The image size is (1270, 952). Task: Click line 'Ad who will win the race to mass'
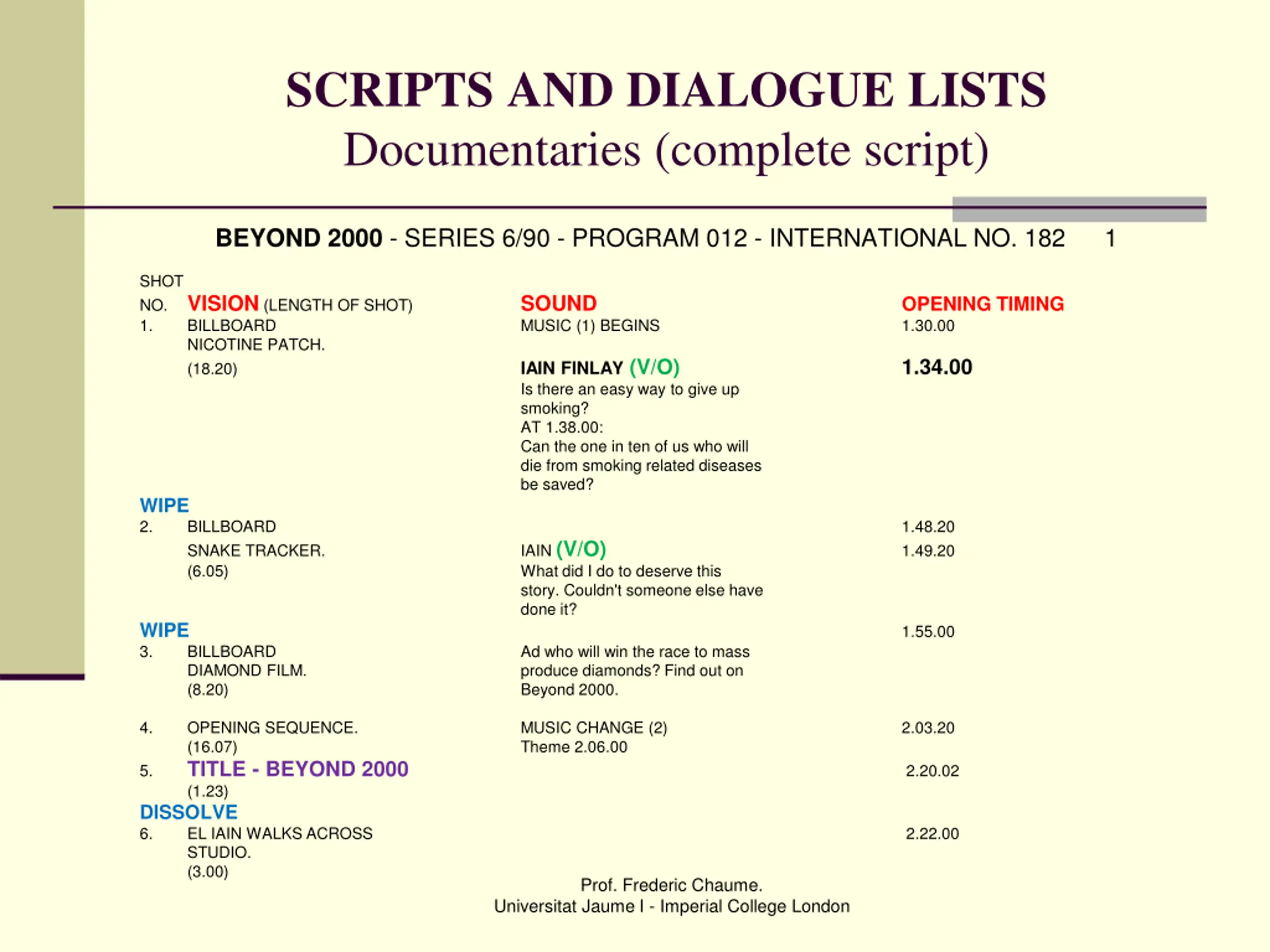click(x=635, y=652)
